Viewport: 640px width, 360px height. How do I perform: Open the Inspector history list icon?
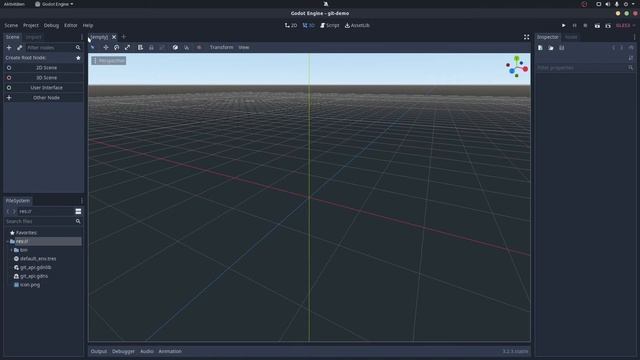click(x=631, y=48)
